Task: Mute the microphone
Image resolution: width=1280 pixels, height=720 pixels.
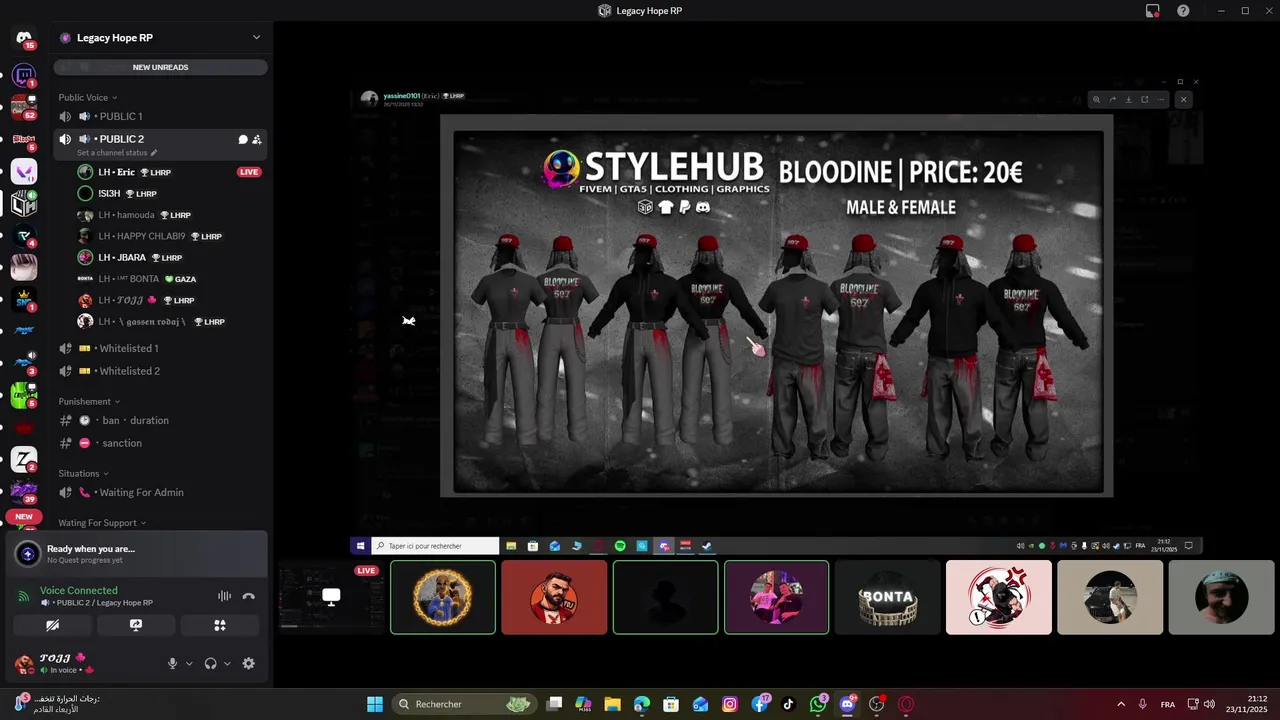Action: (172, 663)
